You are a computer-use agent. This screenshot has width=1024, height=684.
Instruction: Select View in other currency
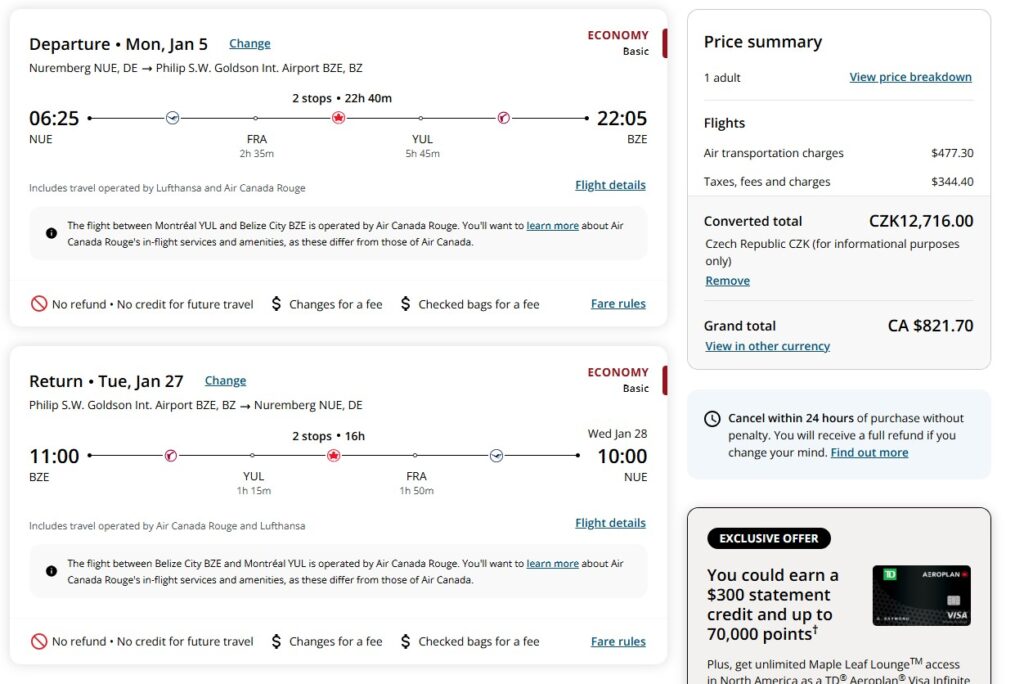pos(767,346)
